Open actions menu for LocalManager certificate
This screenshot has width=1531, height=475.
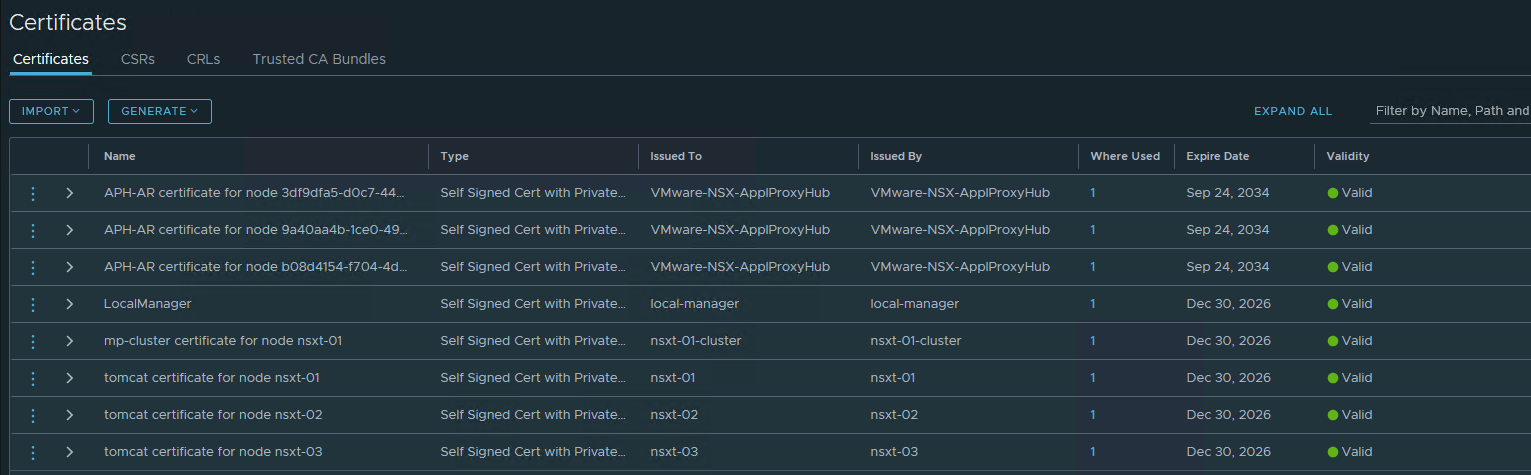[x=32, y=304]
